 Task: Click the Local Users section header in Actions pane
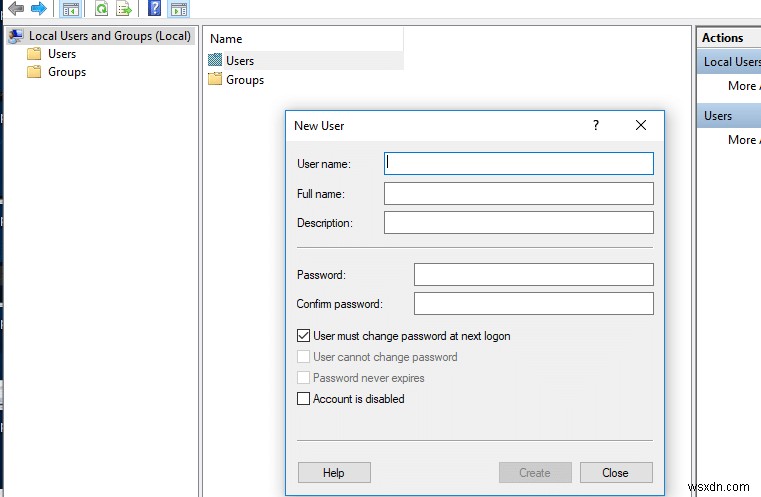click(729, 62)
